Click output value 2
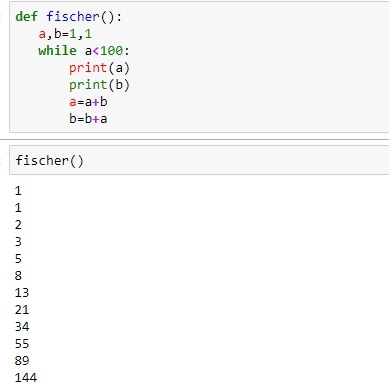 tap(18, 225)
